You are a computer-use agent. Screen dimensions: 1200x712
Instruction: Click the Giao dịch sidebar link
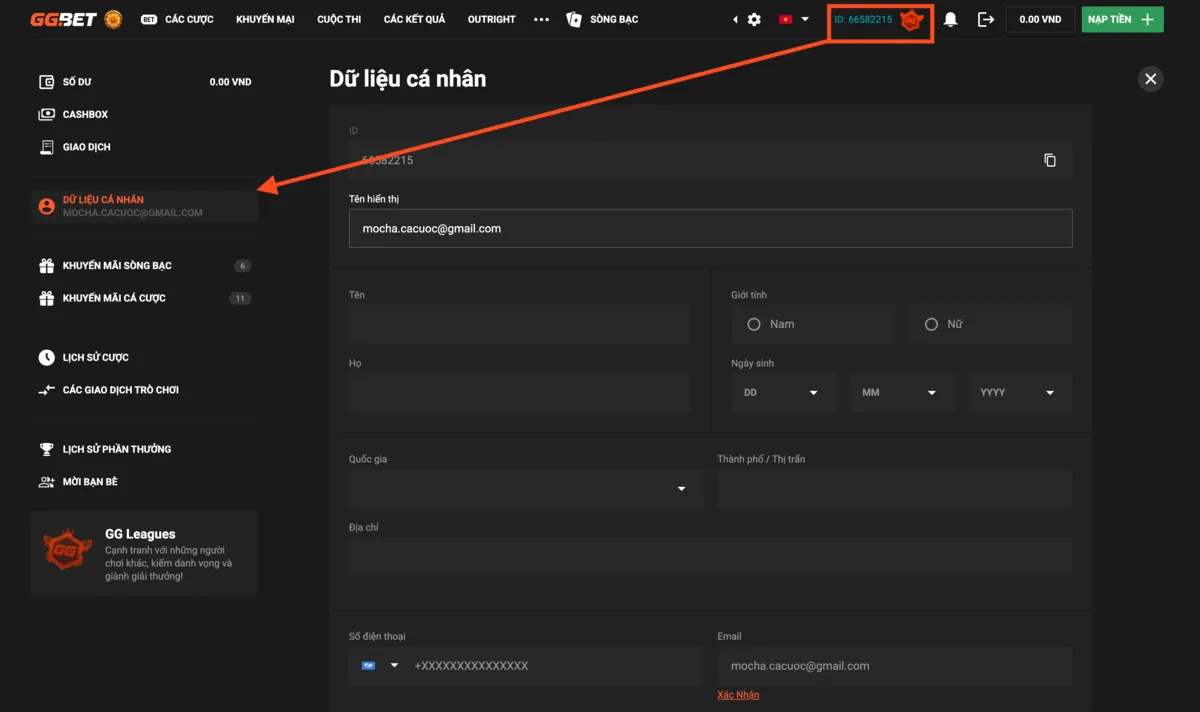[86, 147]
